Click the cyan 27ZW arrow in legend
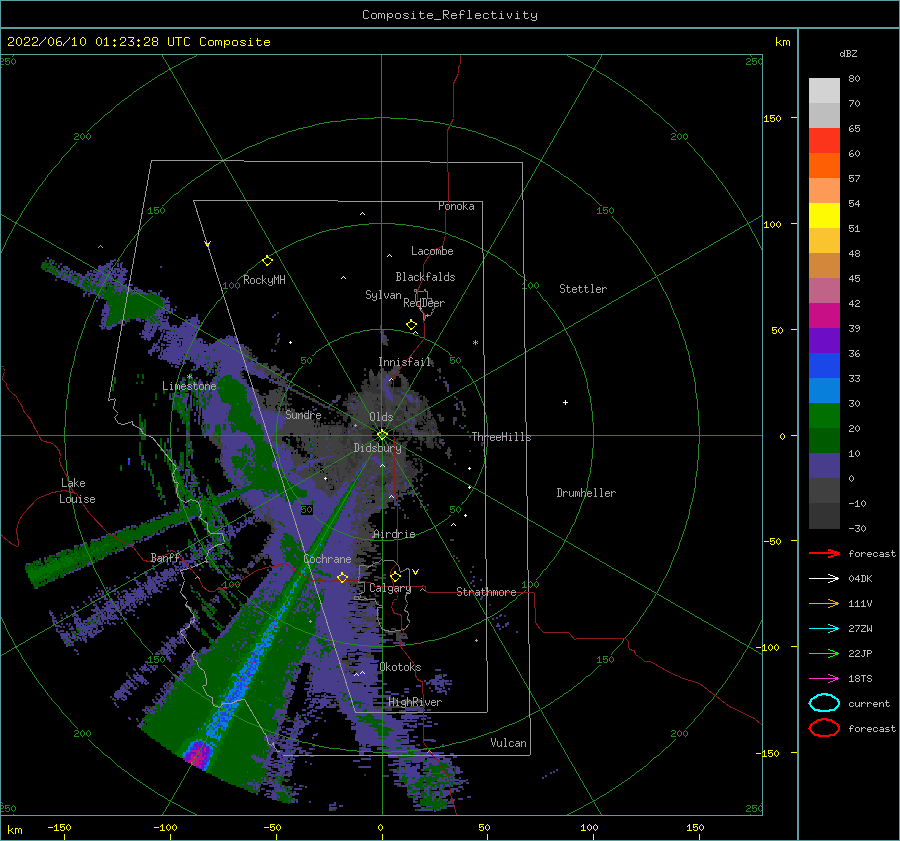Viewport: 900px width, 841px height. click(x=824, y=629)
